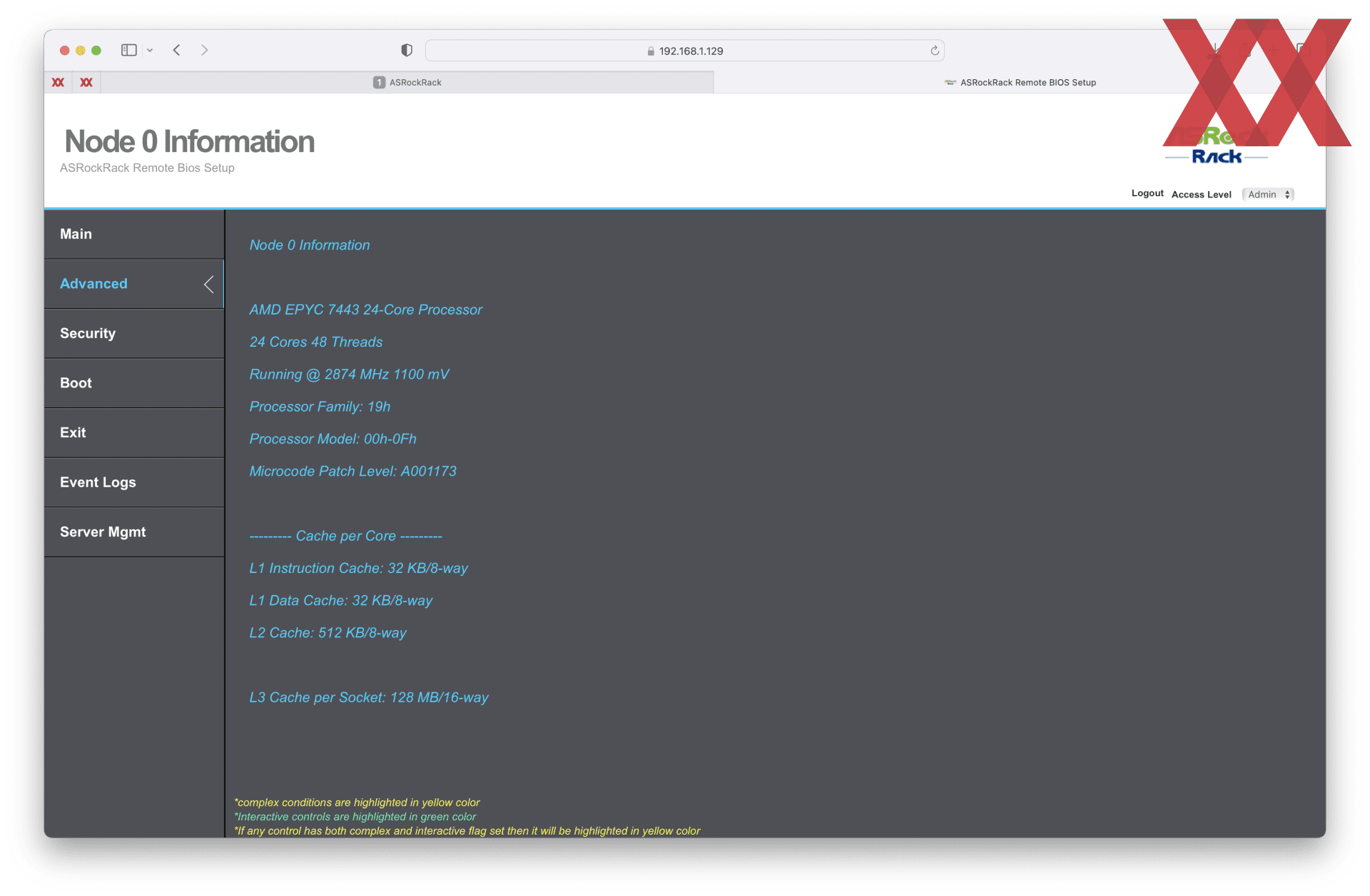Switch to ASRockRack Remote BIOS Setup tab
1370x896 pixels.
click(x=1020, y=83)
